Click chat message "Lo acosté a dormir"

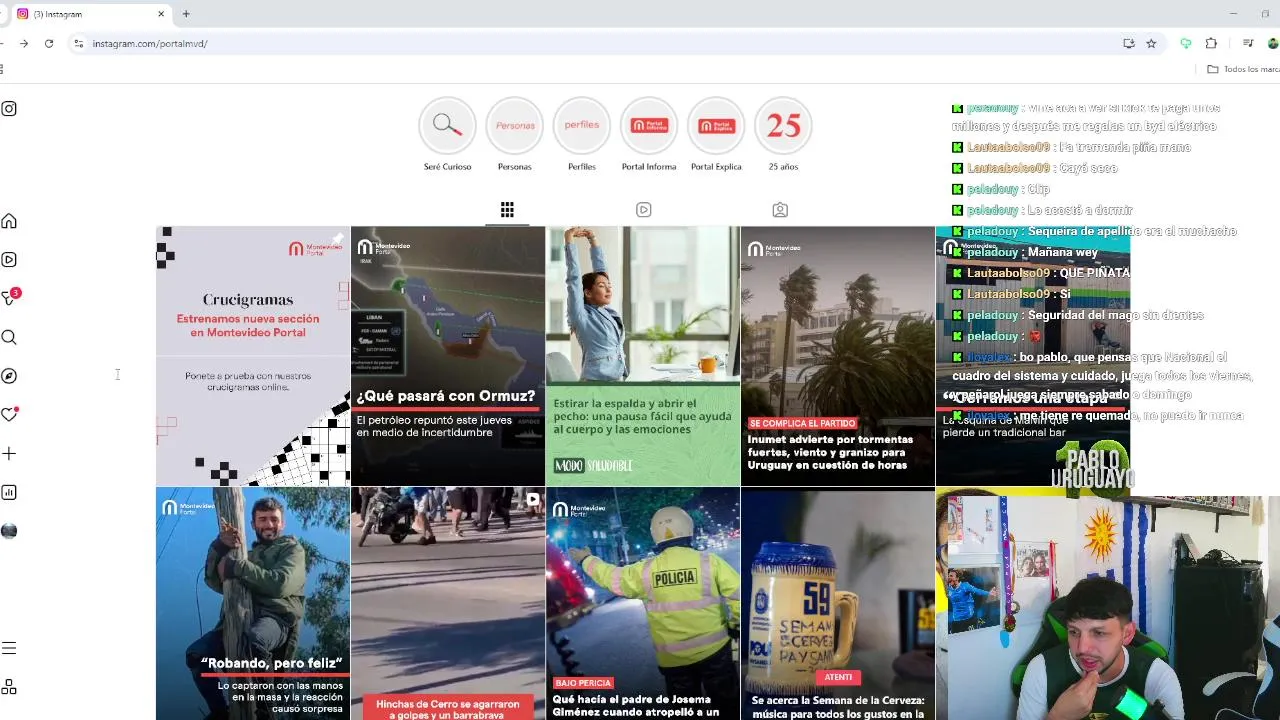[1080, 210]
